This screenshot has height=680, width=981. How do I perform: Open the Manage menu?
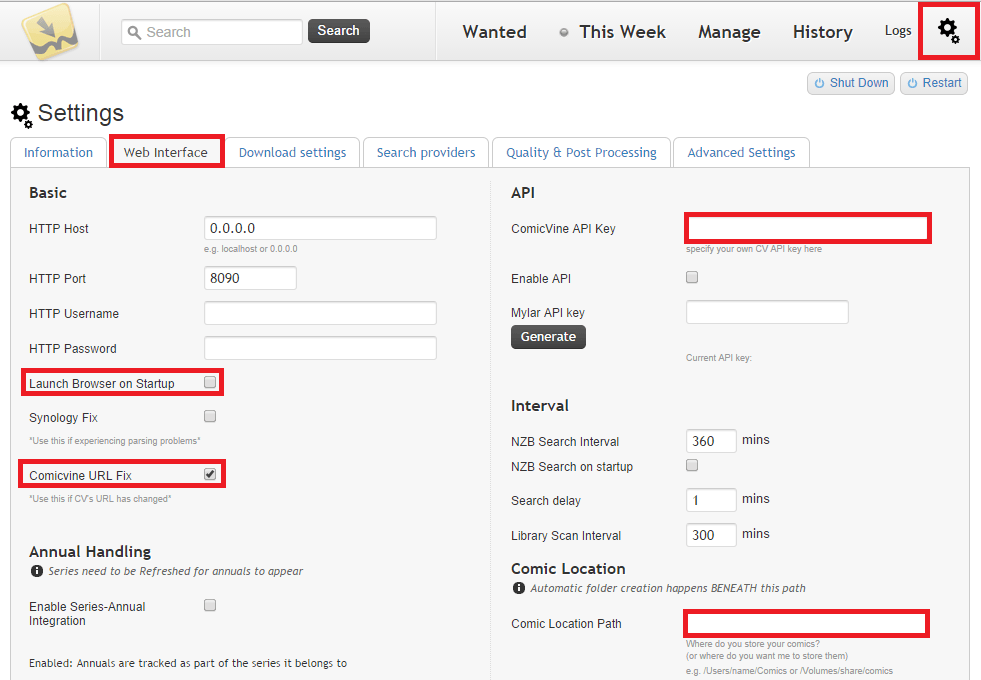[x=729, y=32]
